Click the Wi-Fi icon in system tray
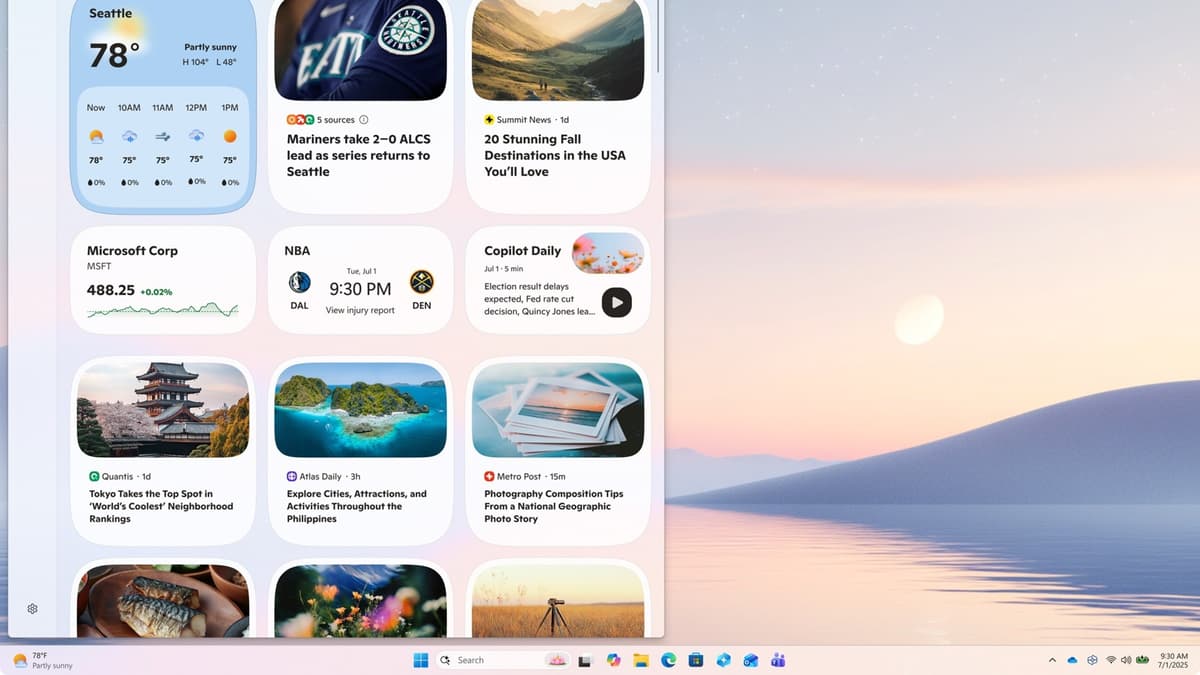Viewport: 1200px width, 675px height. coord(1110,660)
